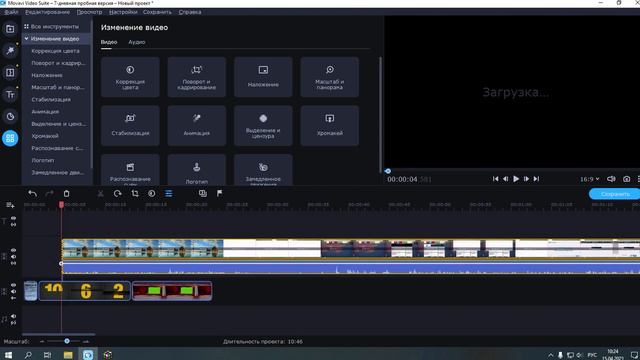Take a snapshot with camera icon
Screen dimensions: 640x360
click(627, 179)
